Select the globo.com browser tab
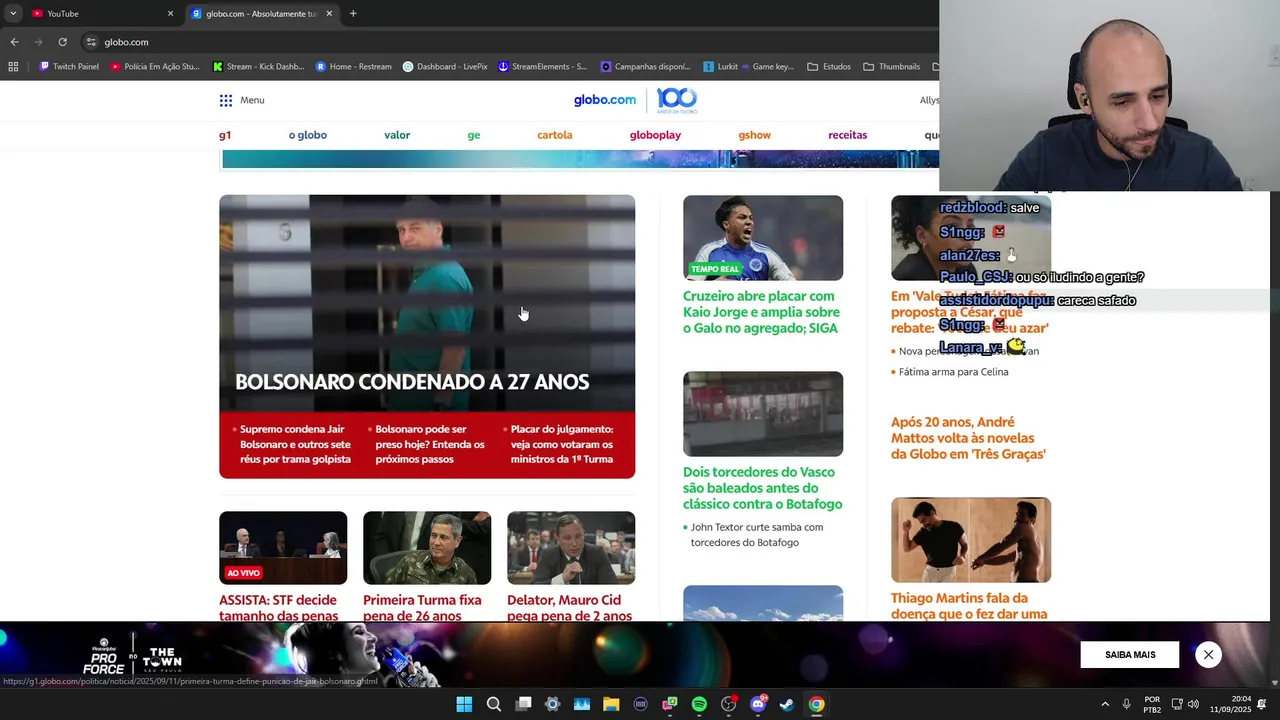Viewport: 1280px width, 720px height. [x=262, y=14]
